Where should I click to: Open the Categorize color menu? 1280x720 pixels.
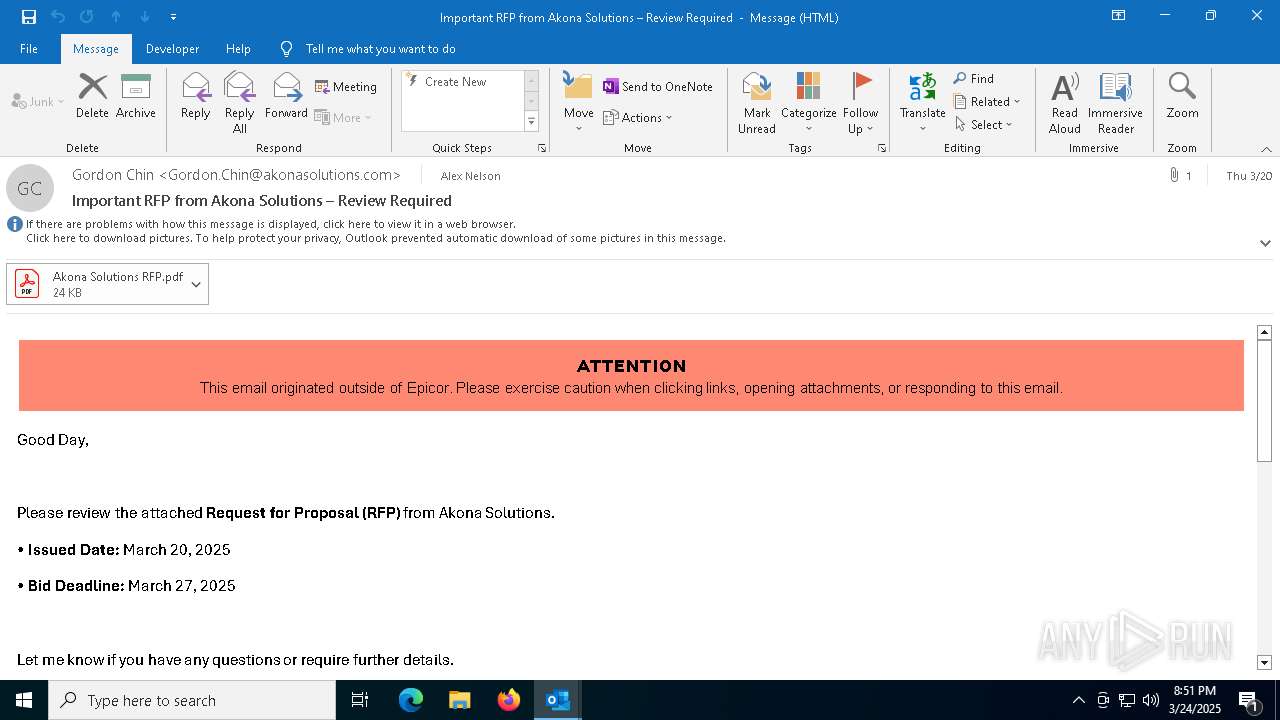click(x=809, y=103)
